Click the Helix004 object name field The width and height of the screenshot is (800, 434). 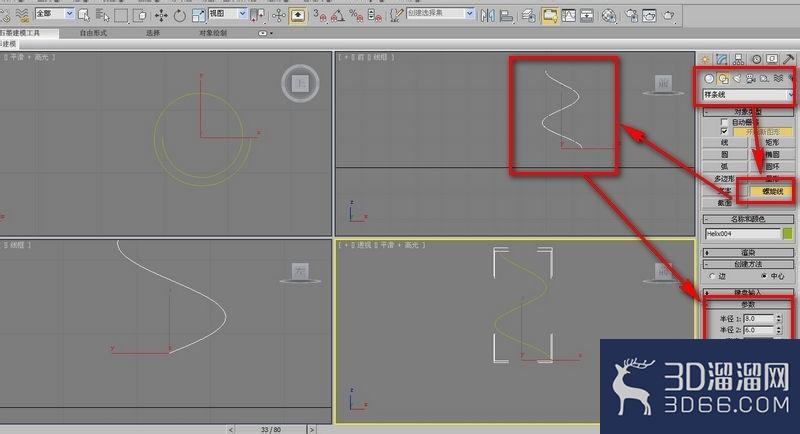(x=743, y=234)
